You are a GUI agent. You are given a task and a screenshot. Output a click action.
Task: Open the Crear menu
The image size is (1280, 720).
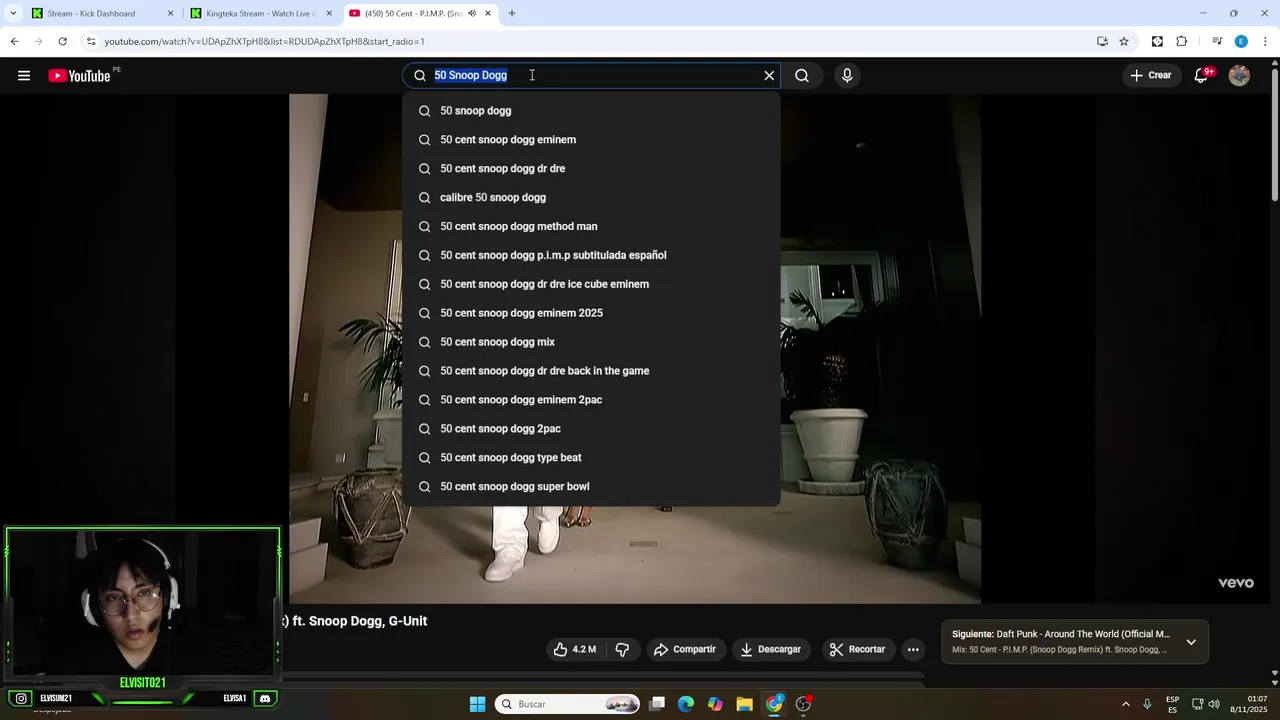click(1150, 76)
